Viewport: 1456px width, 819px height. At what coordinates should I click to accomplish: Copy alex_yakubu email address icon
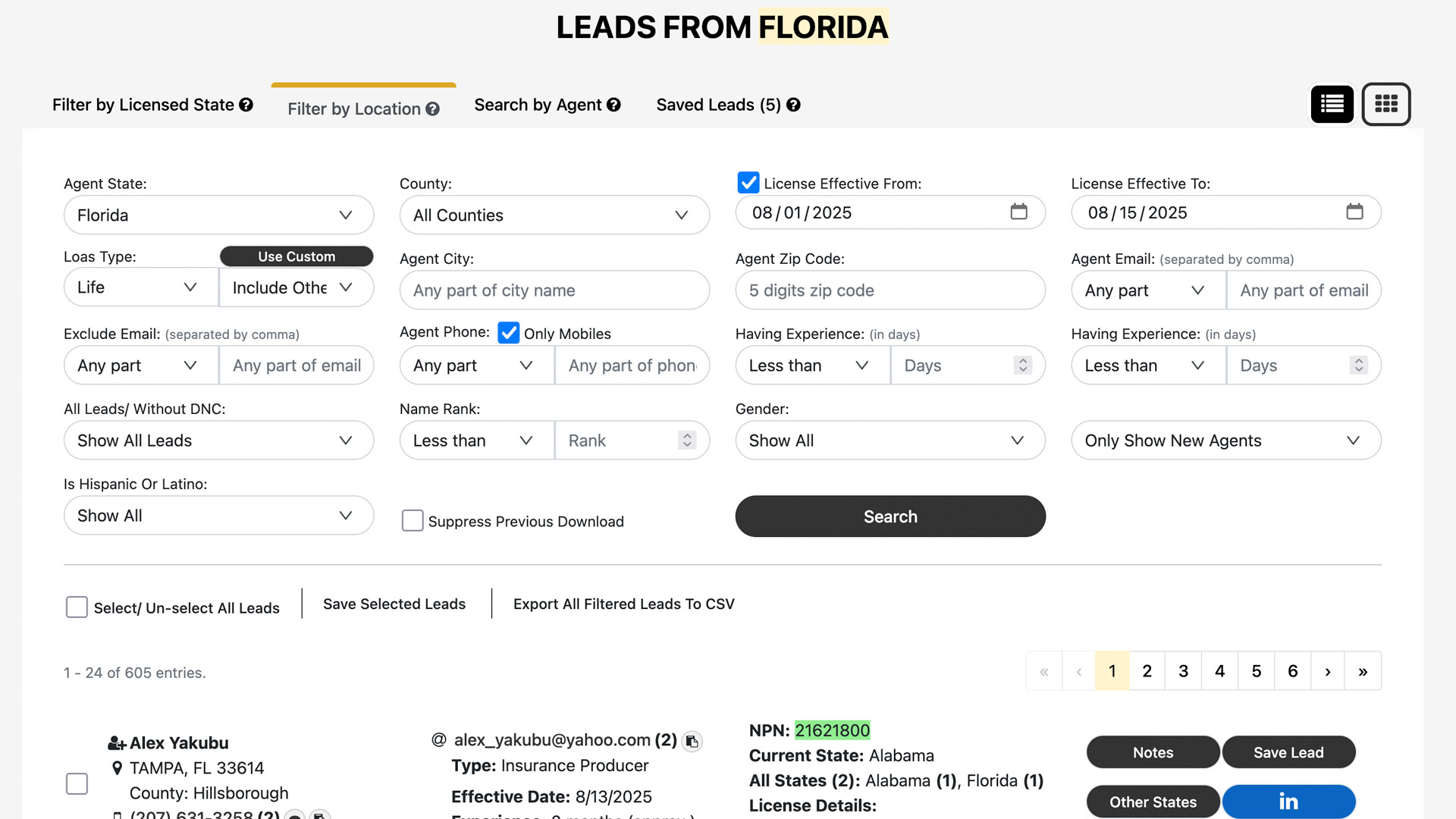[692, 741]
